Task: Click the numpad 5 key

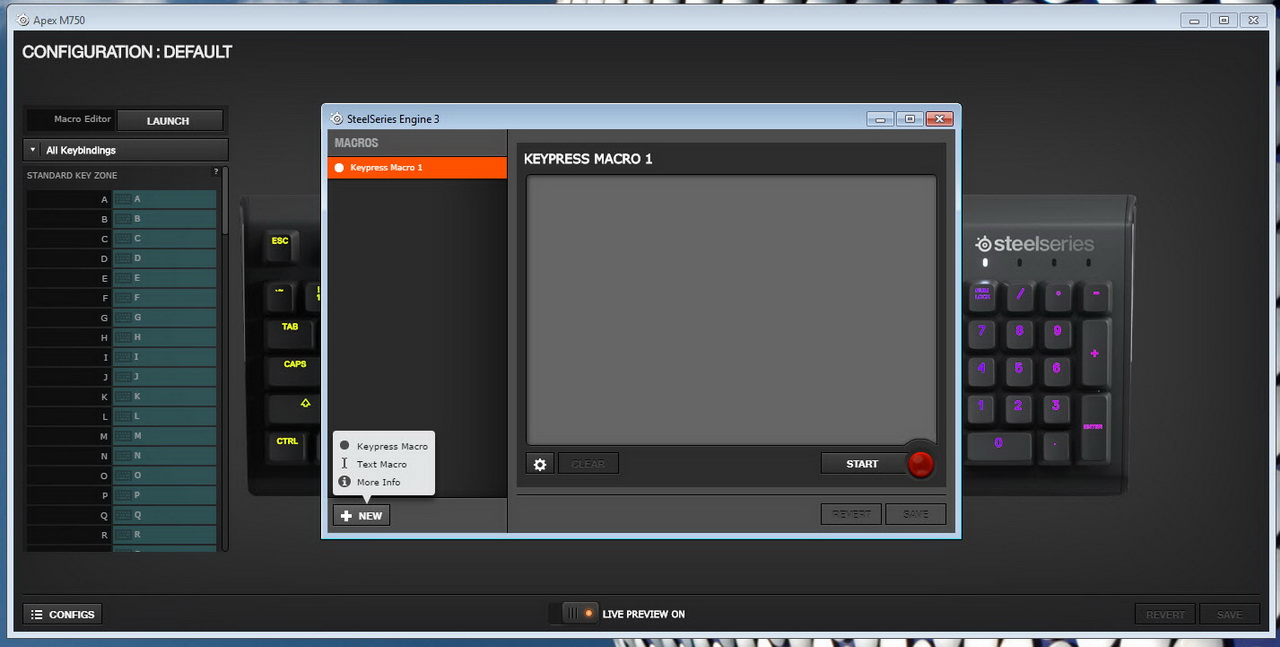Action: click(x=1020, y=370)
